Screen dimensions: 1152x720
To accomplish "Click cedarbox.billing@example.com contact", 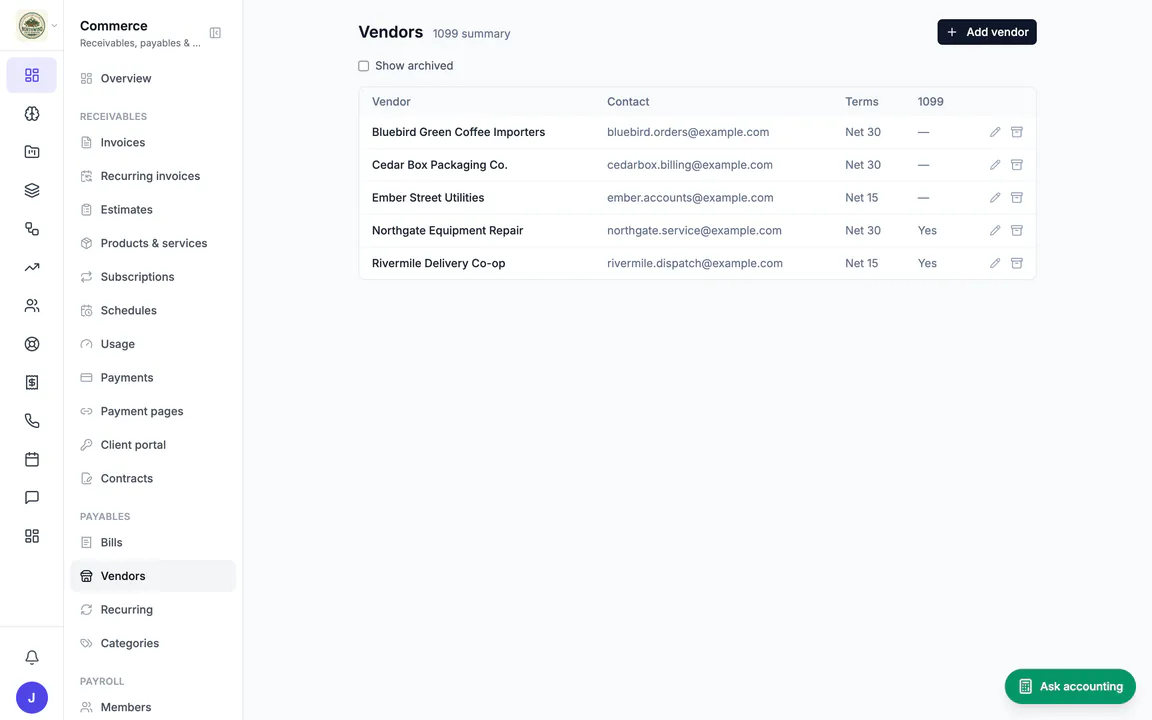I will [690, 165].
